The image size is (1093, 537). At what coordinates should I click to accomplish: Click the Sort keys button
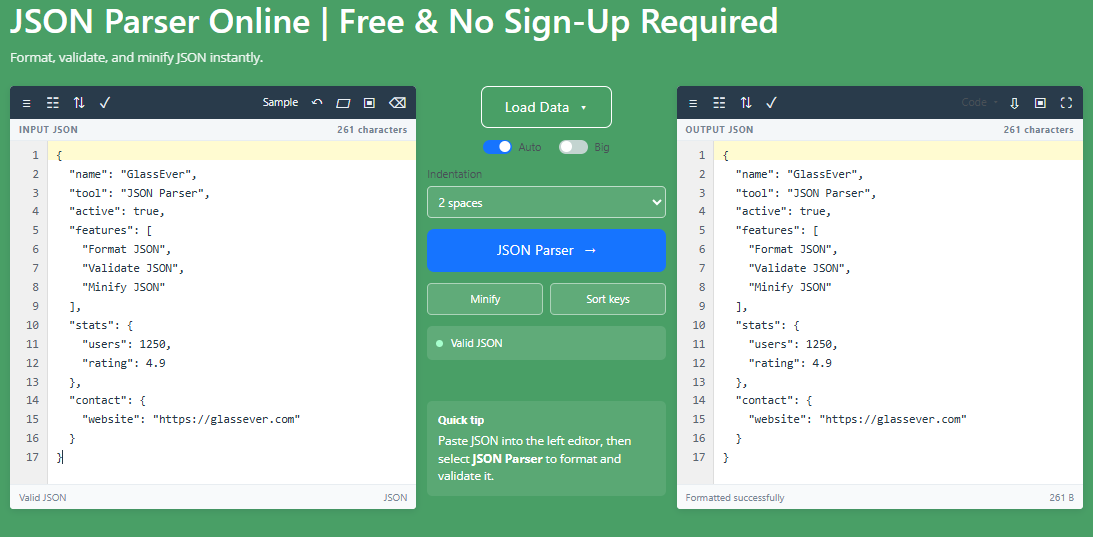608,299
